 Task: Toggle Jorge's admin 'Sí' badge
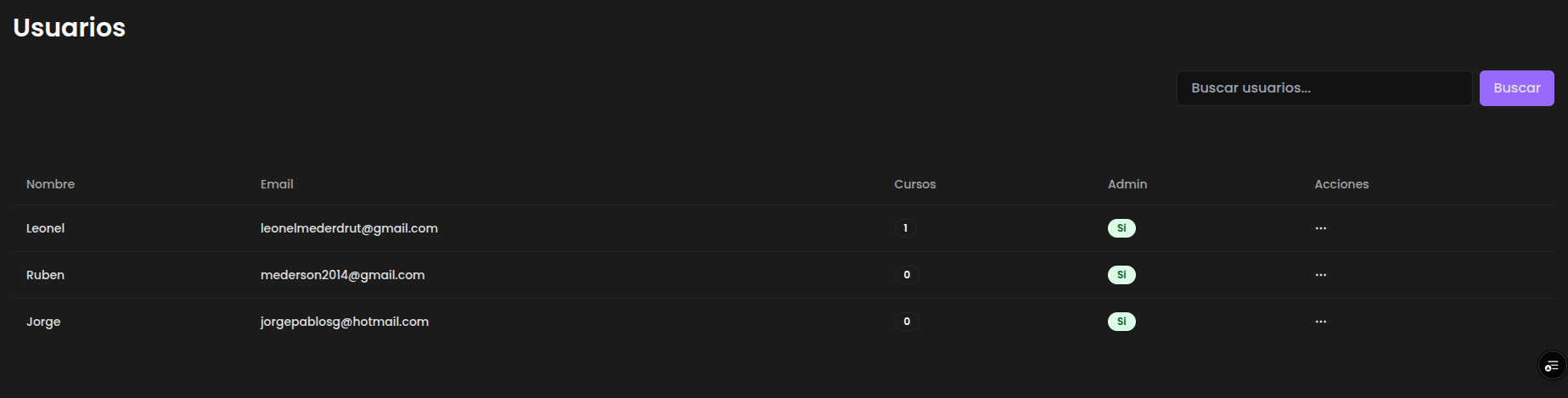coord(1121,322)
